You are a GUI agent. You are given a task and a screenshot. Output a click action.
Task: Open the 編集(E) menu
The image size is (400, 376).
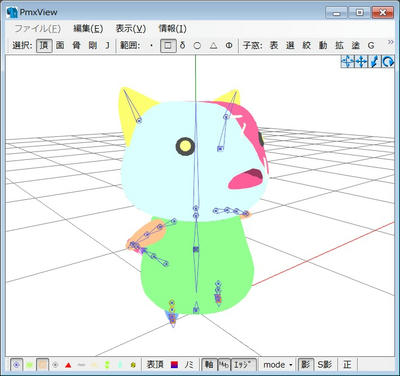pyautogui.click(x=88, y=29)
